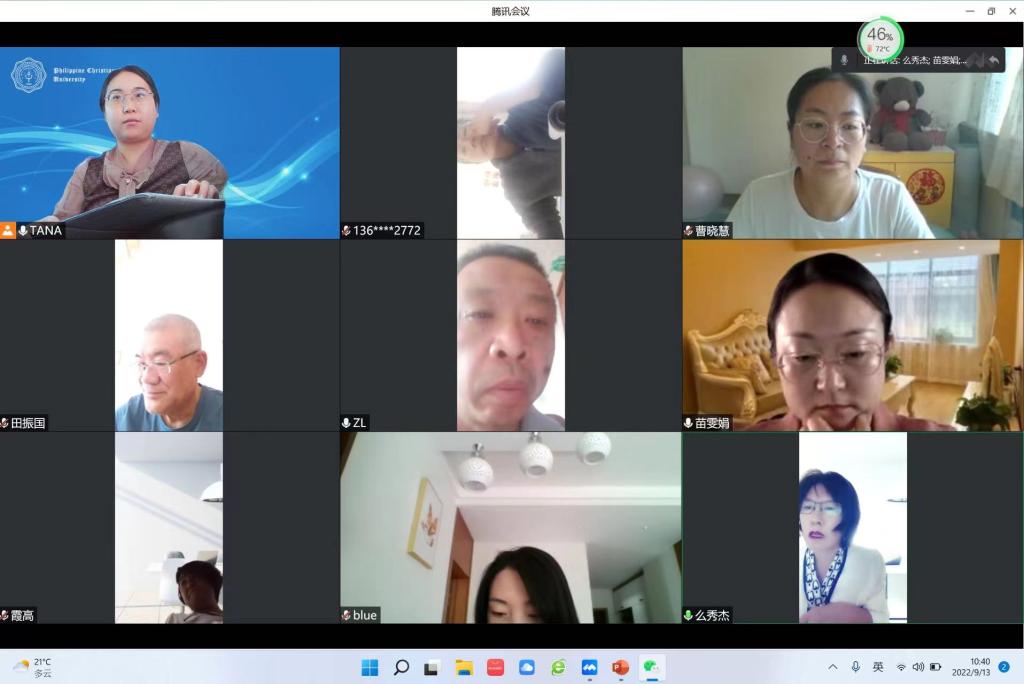Click the microphone icon in the speaking bar
The image size is (1024, 684).
844,60
